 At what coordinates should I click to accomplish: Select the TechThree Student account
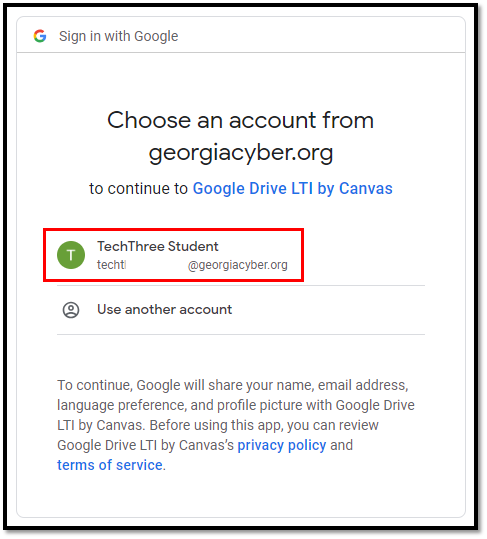click(x=173, y=255)
